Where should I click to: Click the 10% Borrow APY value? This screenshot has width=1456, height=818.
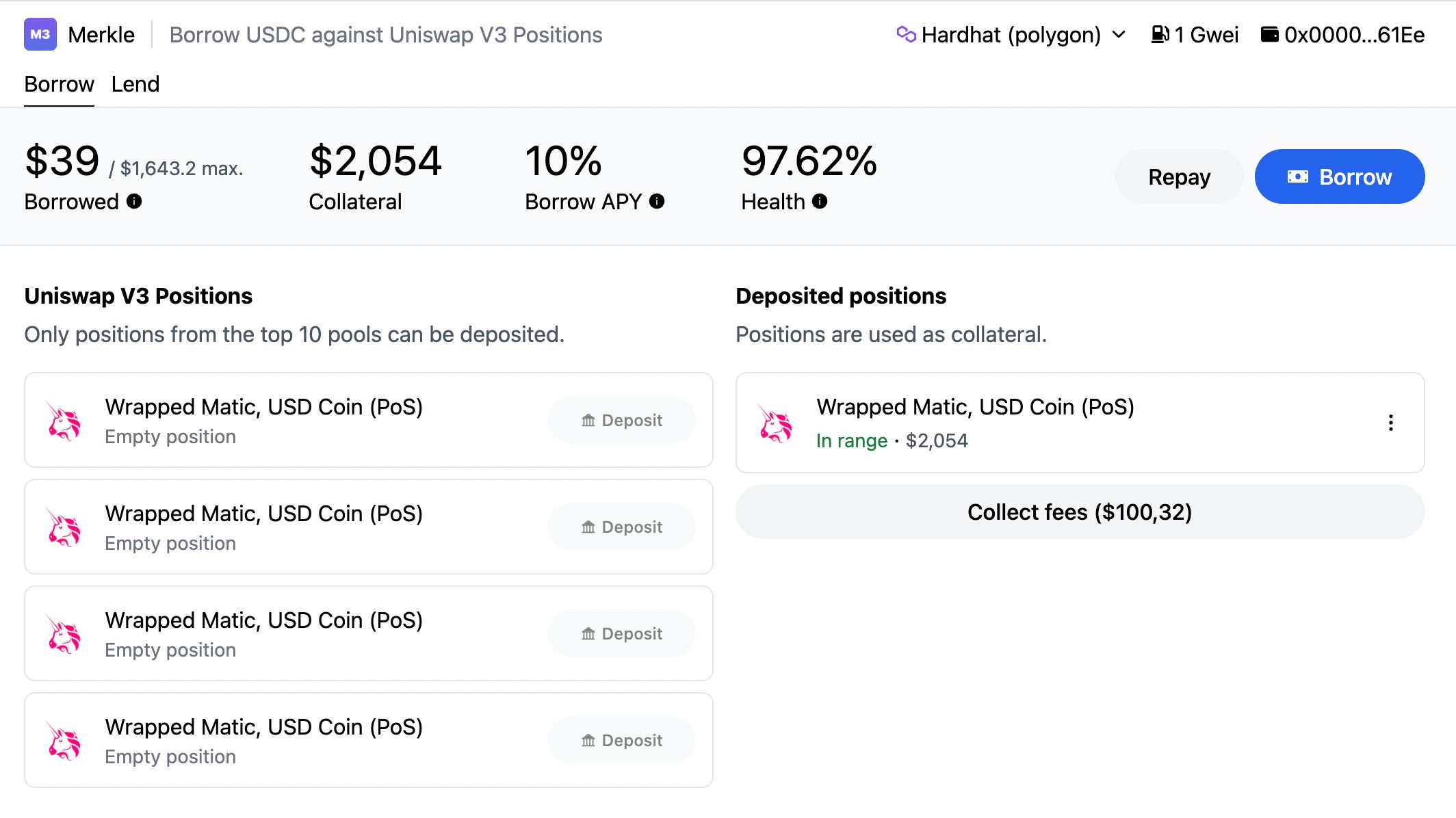coord(563,161)
